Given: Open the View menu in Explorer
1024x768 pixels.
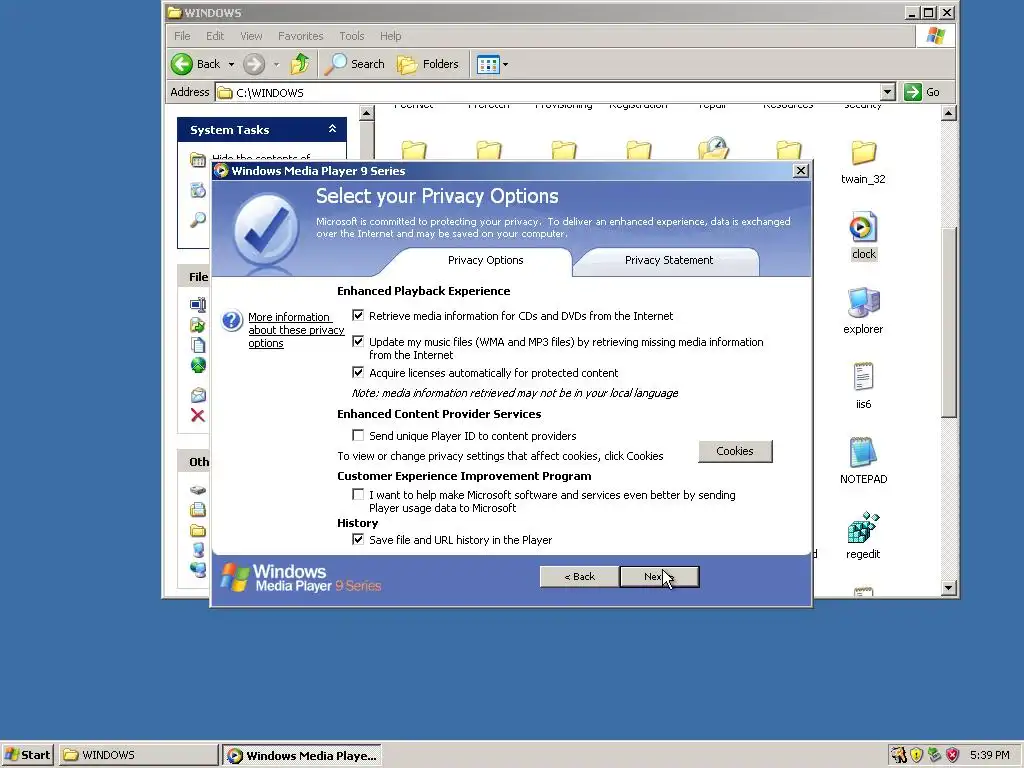Looking at the screenshot, I should (x=251, y=36).
